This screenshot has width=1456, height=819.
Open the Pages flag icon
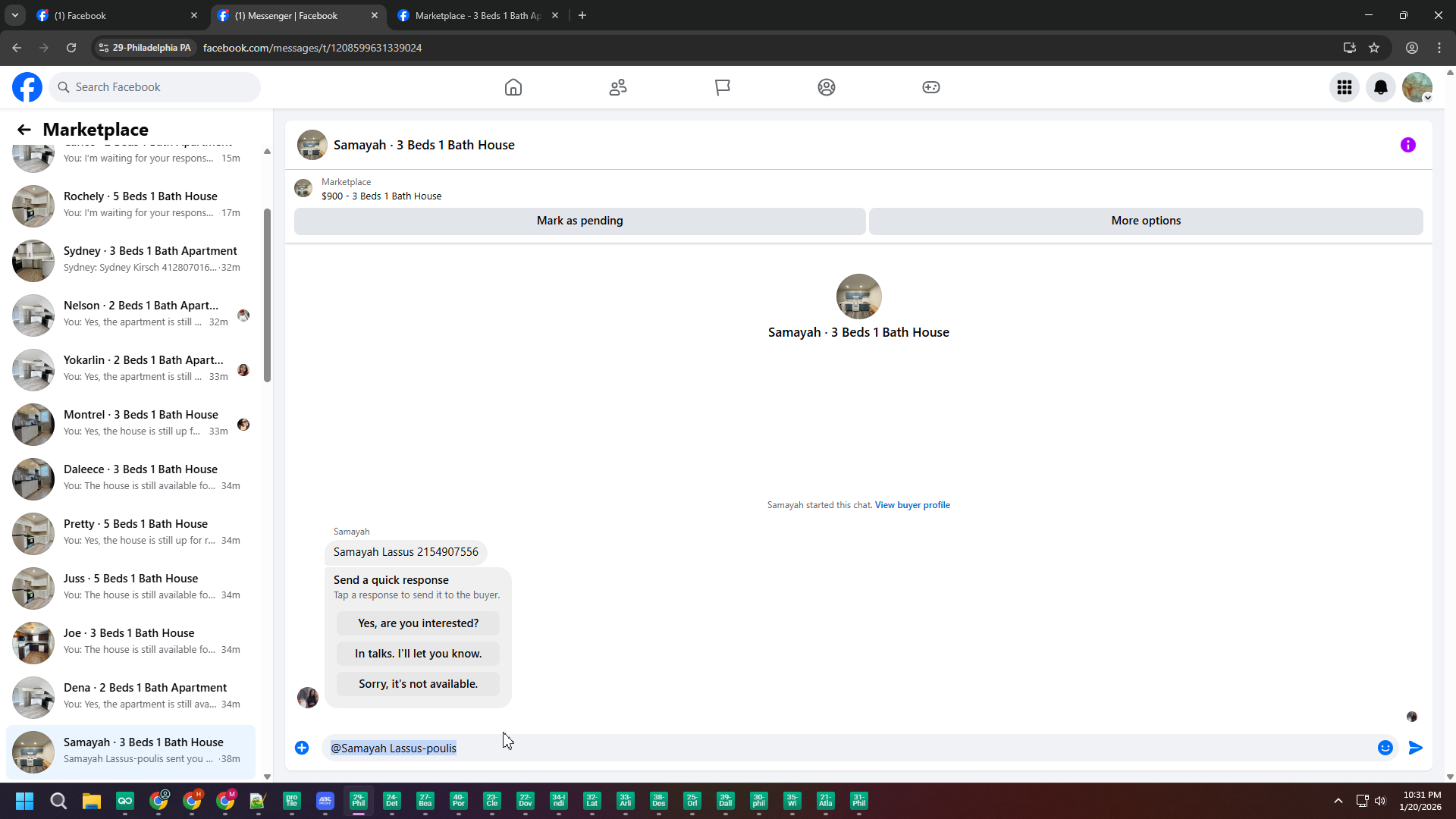(723, 87)
